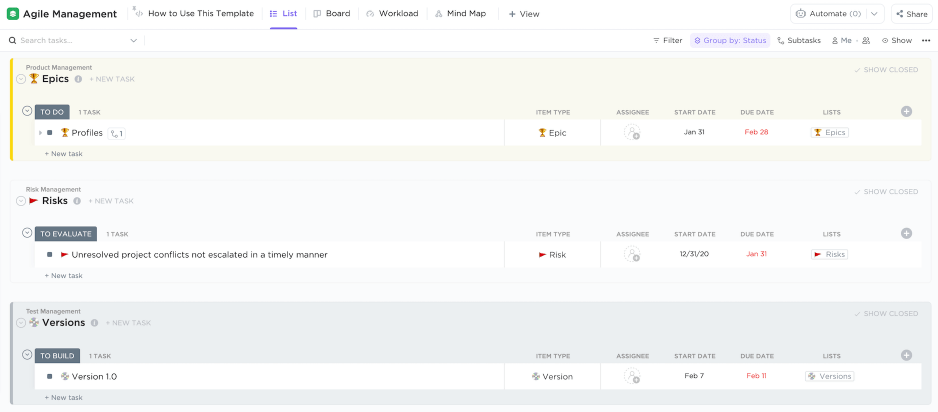Click New task under Unresolved project conflicts
This screenshot has height=412, width=938.
tap(64, 275)
